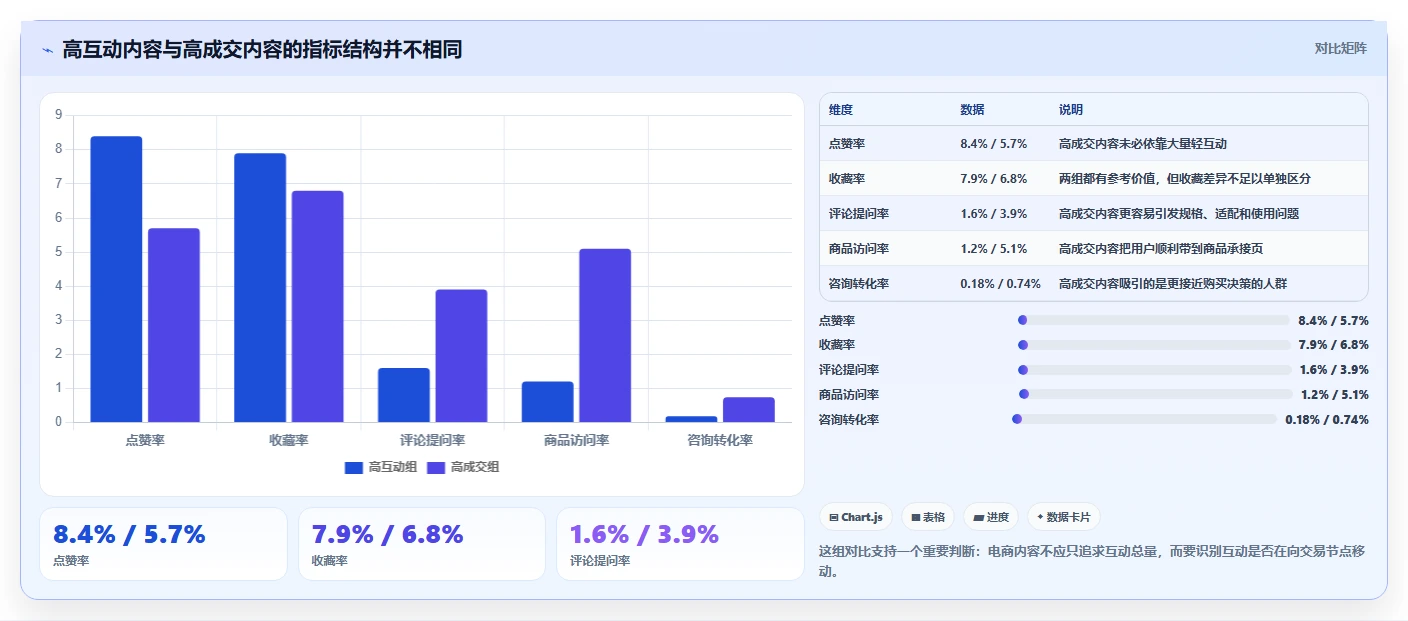
Task: Click the 说明 column header
Action: coord(1071,110)
